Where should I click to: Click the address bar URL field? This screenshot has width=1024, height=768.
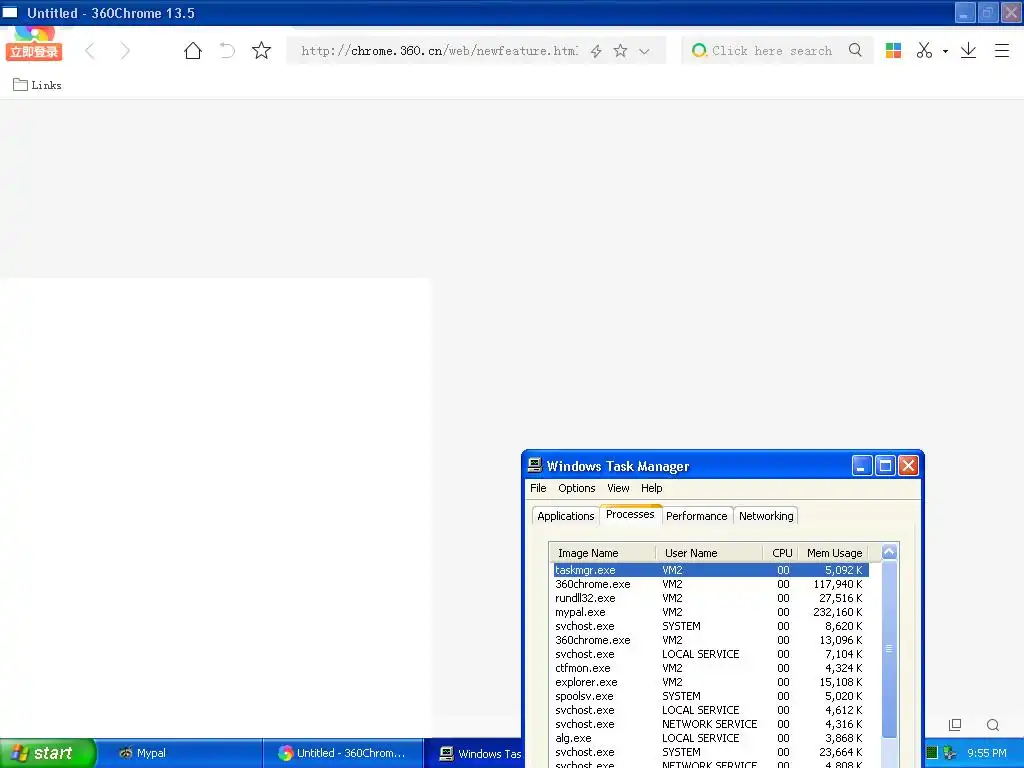tap(439, 51)
